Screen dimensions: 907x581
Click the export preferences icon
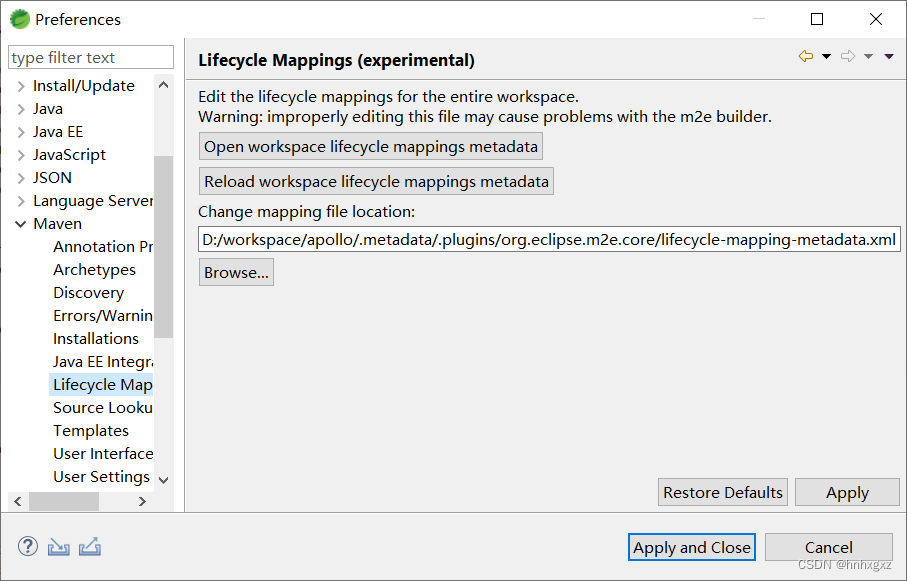tap(89, 546)
